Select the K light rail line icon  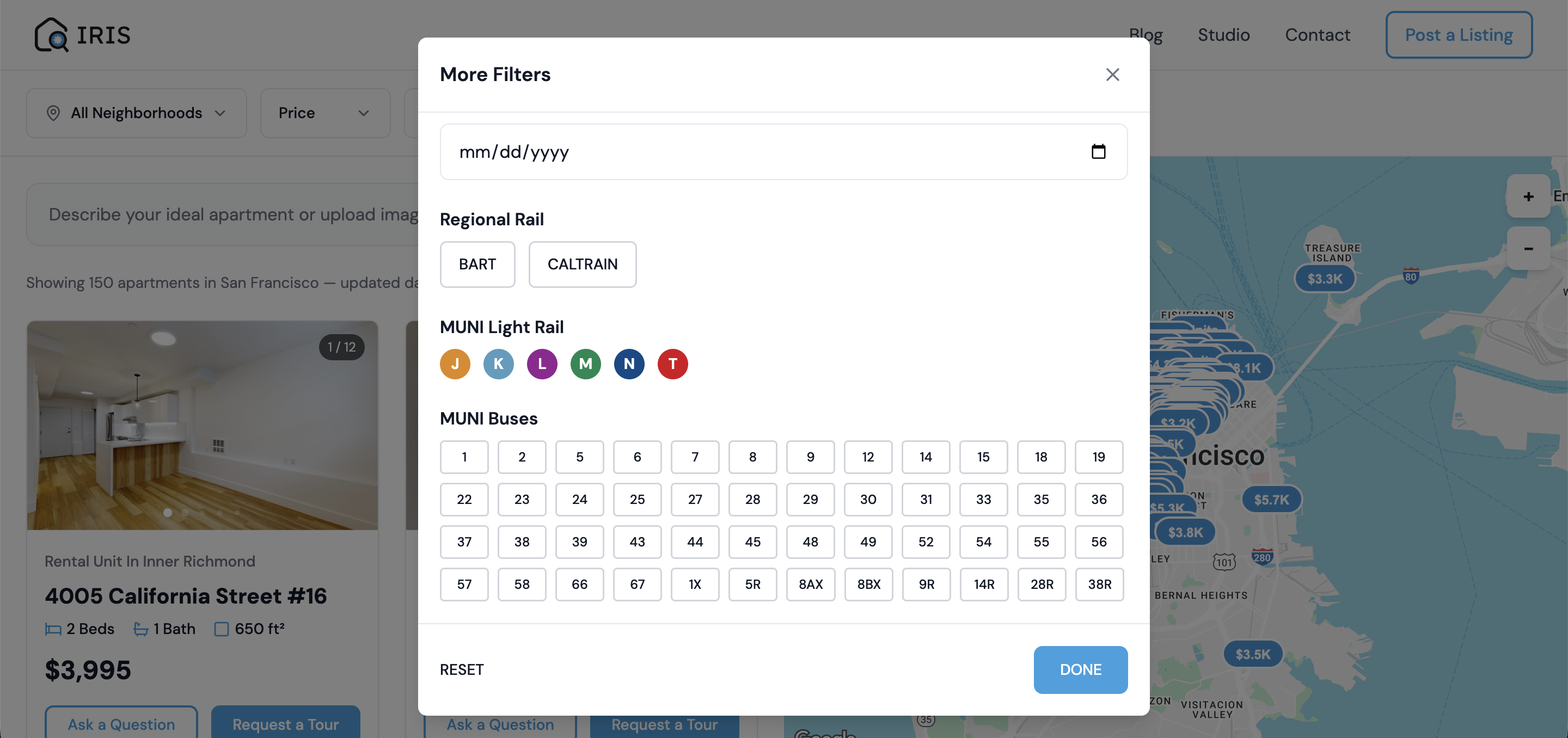[x=499, y=364]
